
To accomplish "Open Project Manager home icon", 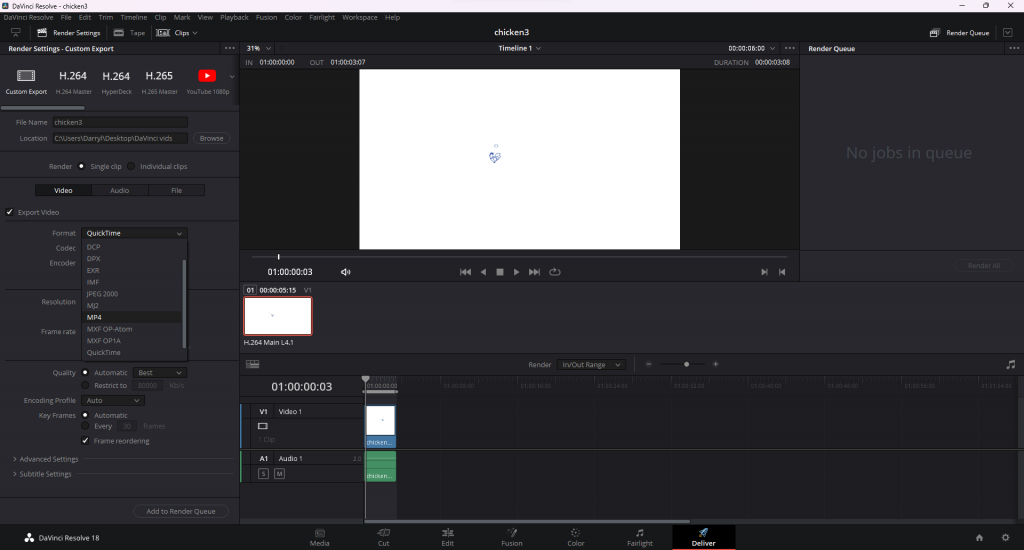I will 979,538.
